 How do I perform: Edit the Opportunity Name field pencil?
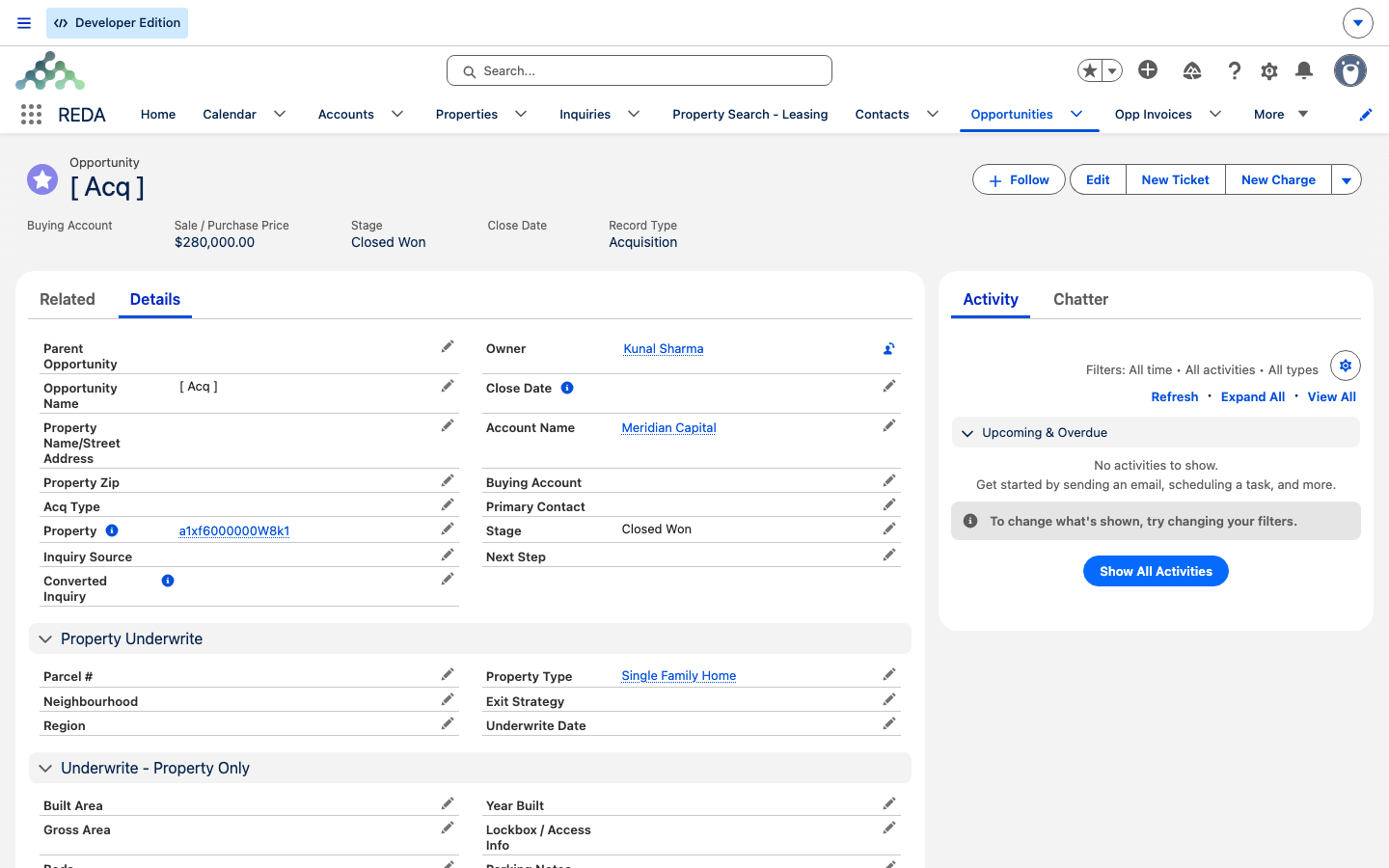[x=448, y=387]
